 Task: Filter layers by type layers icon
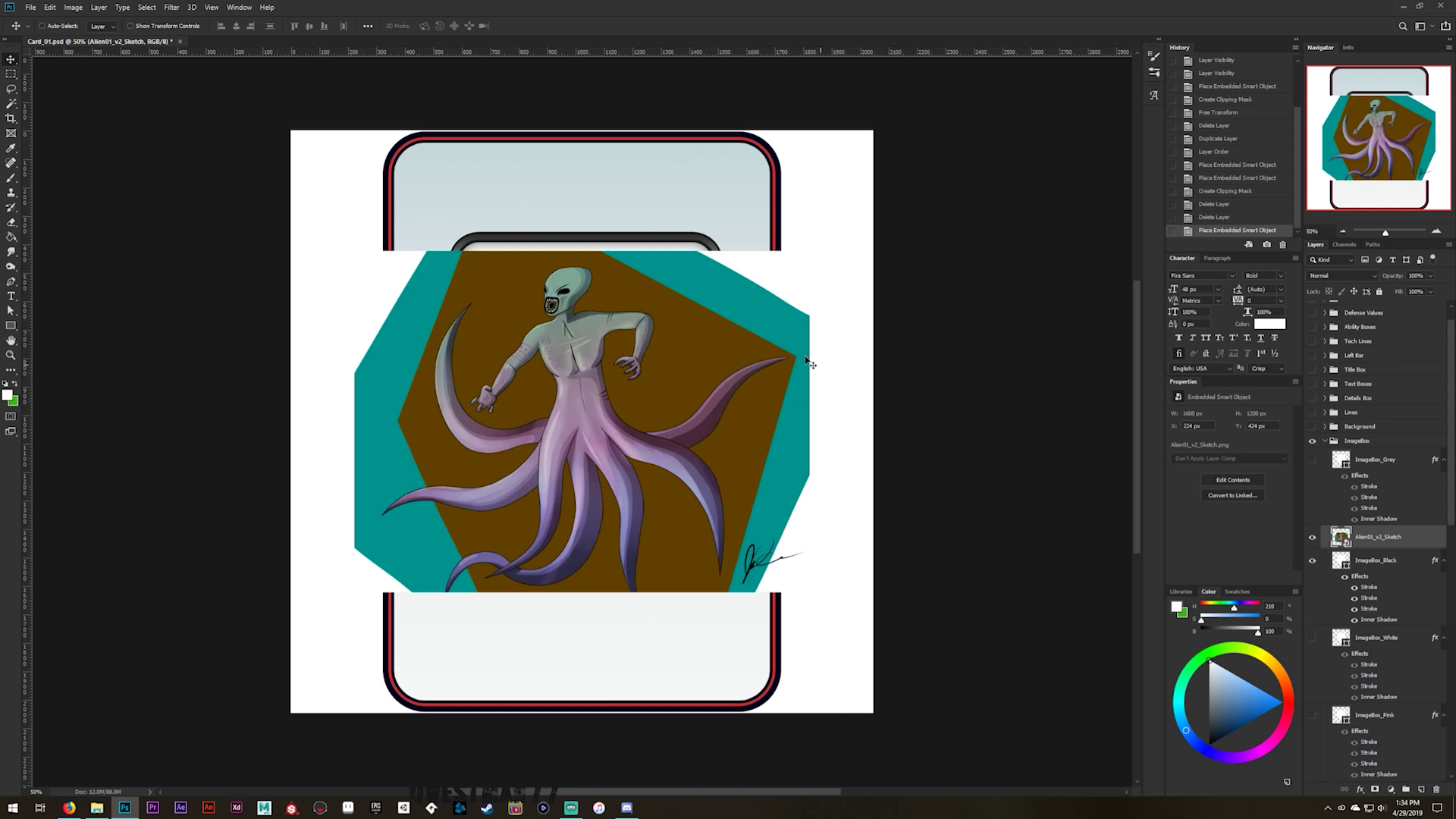coord(1392,260)
